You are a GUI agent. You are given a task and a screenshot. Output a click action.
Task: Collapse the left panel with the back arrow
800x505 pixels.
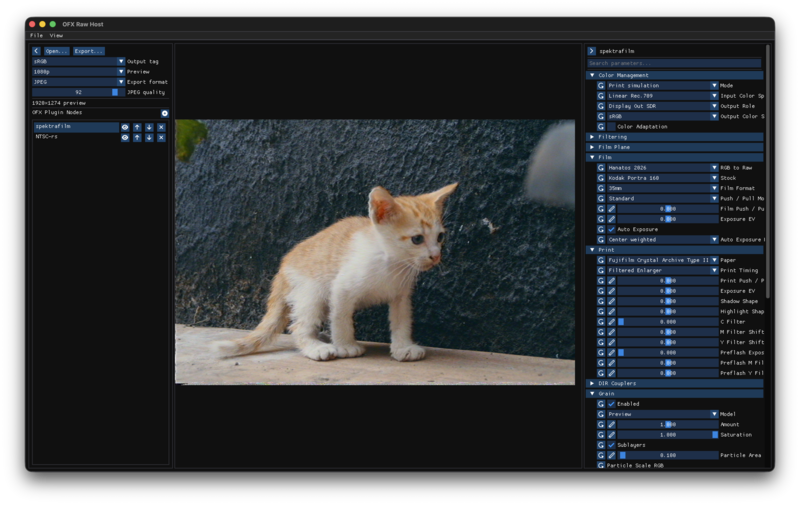(x=36, y=51)
